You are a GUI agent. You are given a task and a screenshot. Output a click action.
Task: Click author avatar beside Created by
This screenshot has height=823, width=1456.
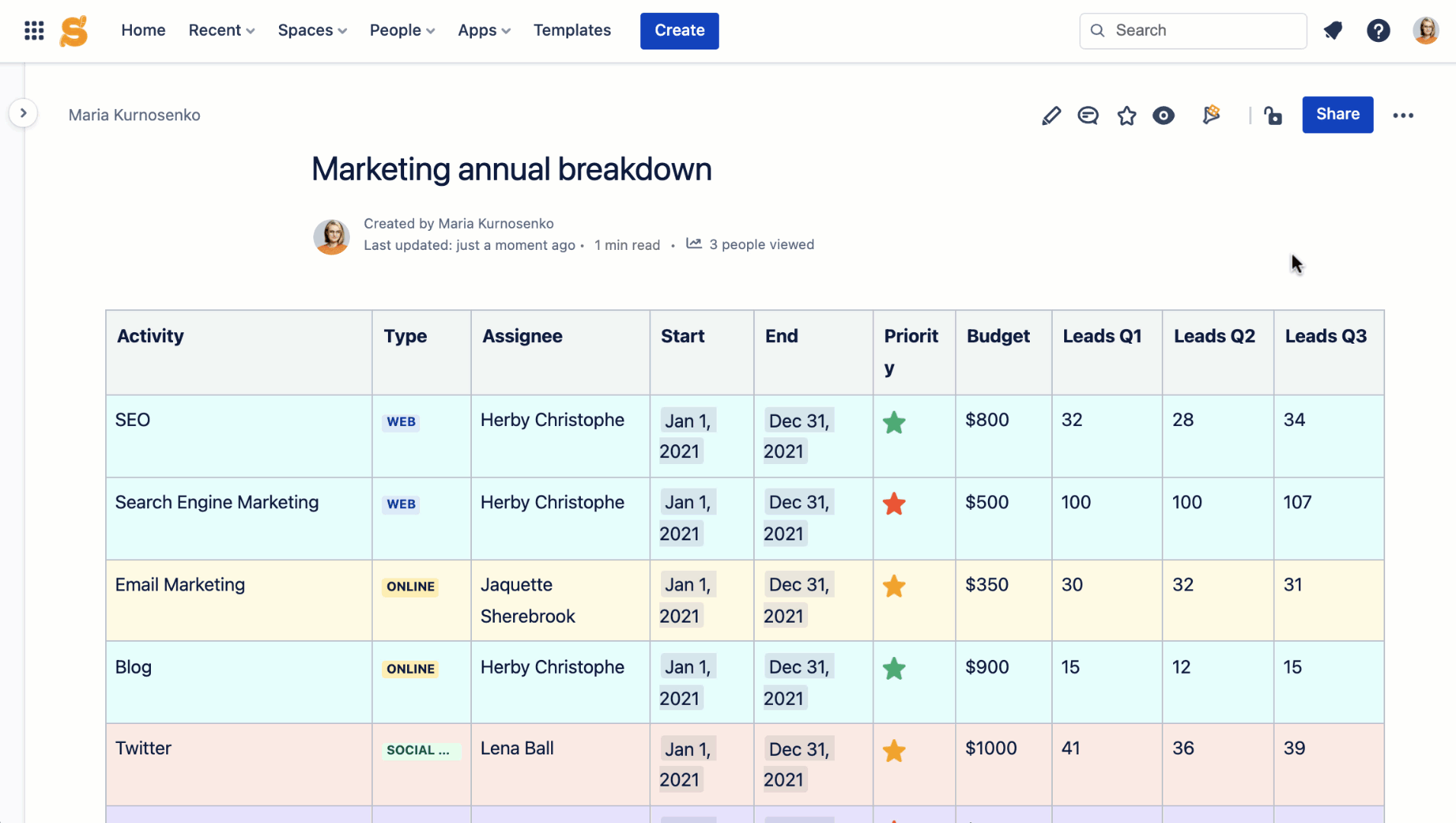332,236
